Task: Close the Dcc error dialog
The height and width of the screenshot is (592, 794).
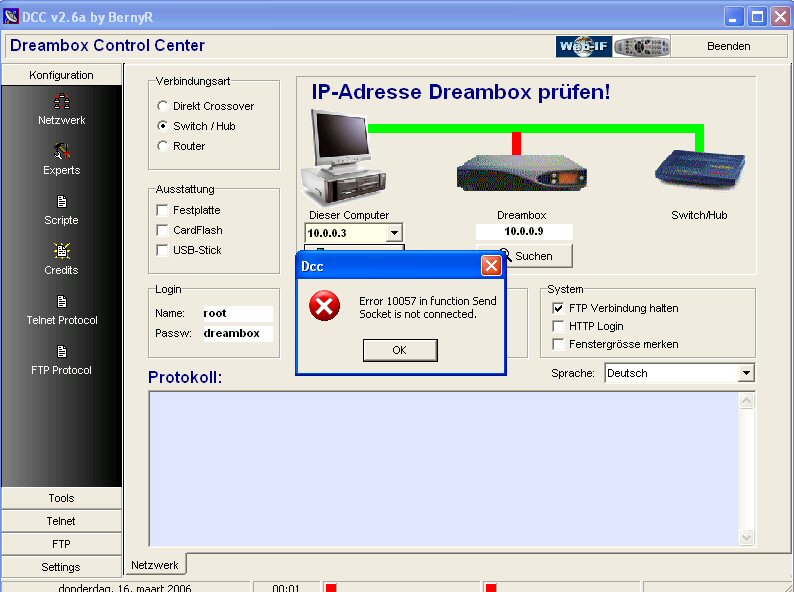Action: tap(491, 265)
